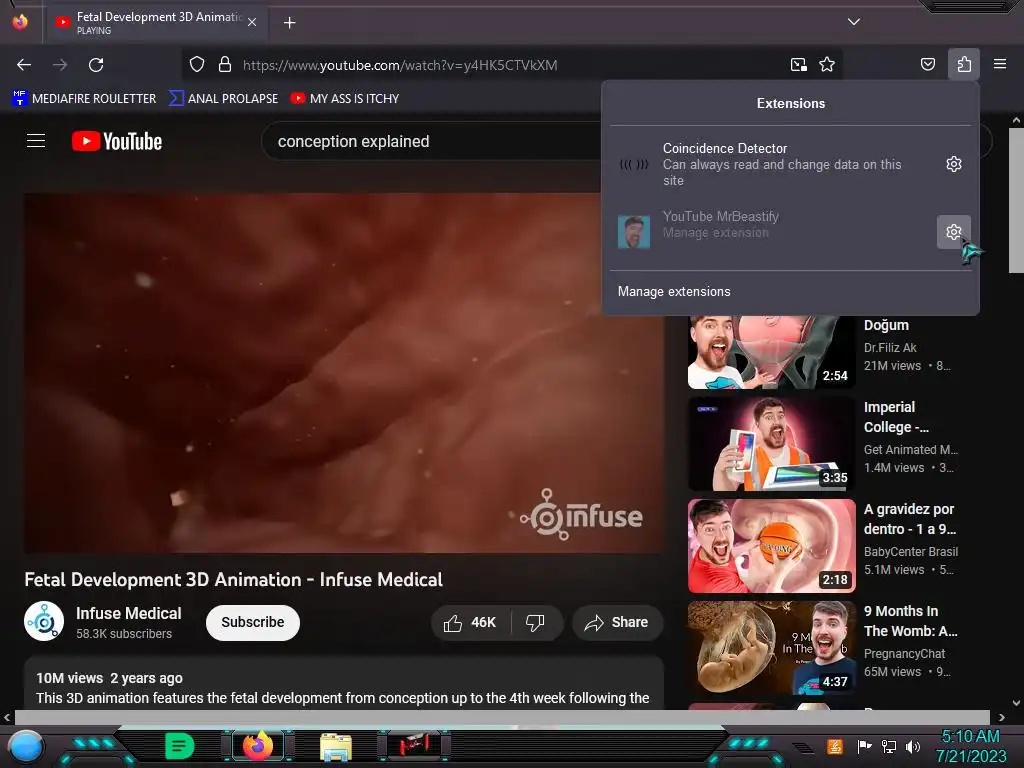Click the PregnancyChat channel name
The height and width of the screenshot is (768, 1024).
(904, 653)
